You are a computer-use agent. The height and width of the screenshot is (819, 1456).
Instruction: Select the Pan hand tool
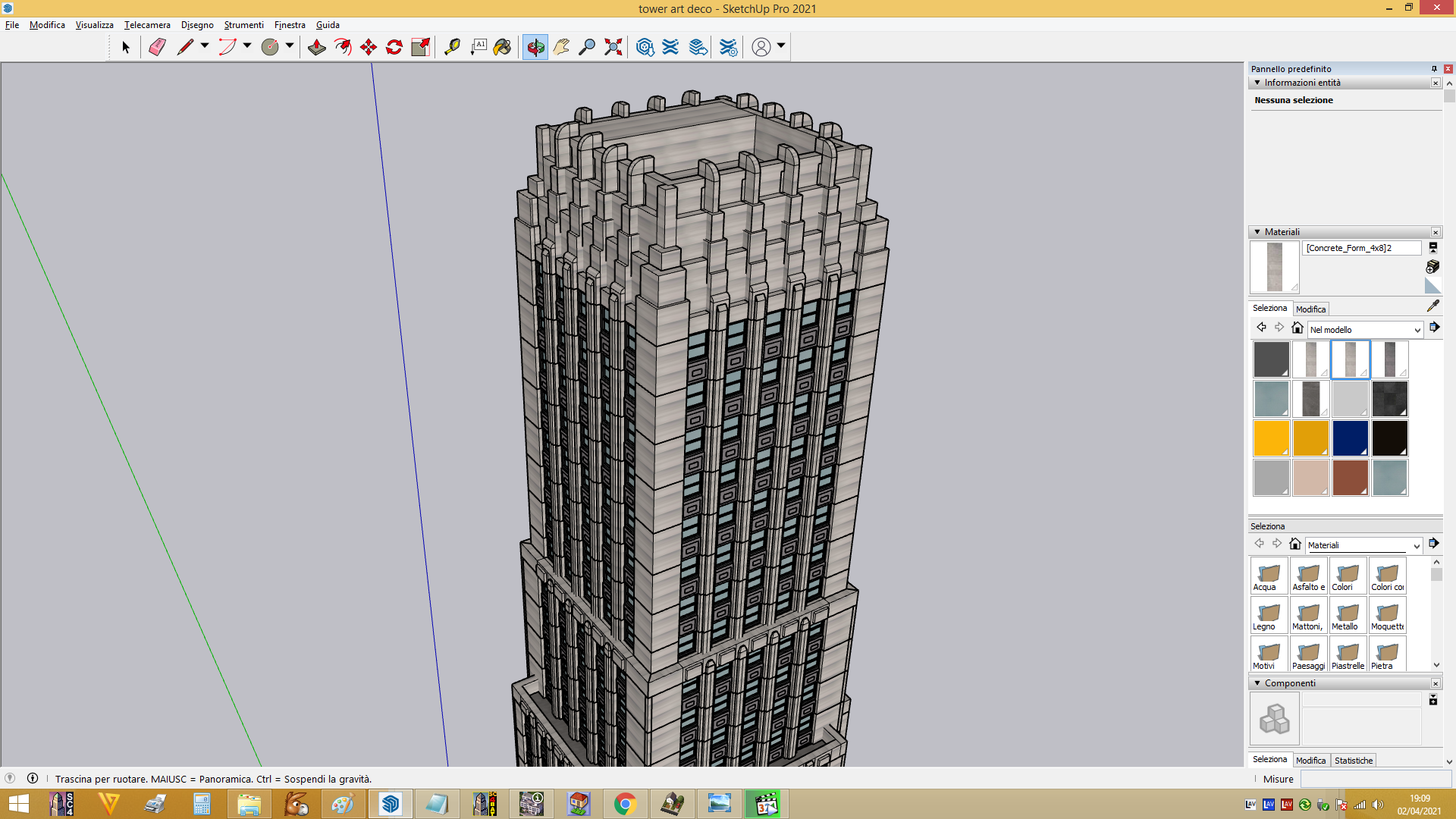pyautogui.click(x=561, y=47)
